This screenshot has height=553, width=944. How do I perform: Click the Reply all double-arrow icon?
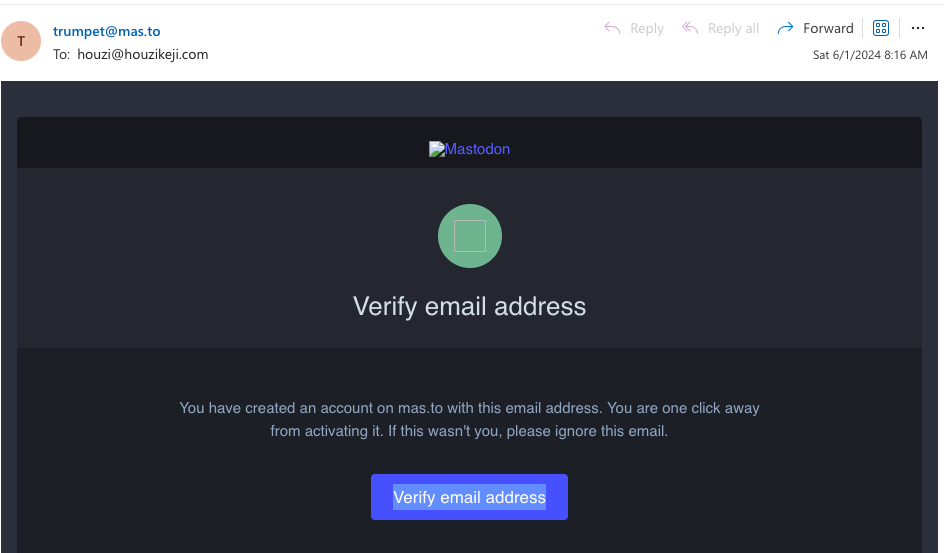coord(689,28)
